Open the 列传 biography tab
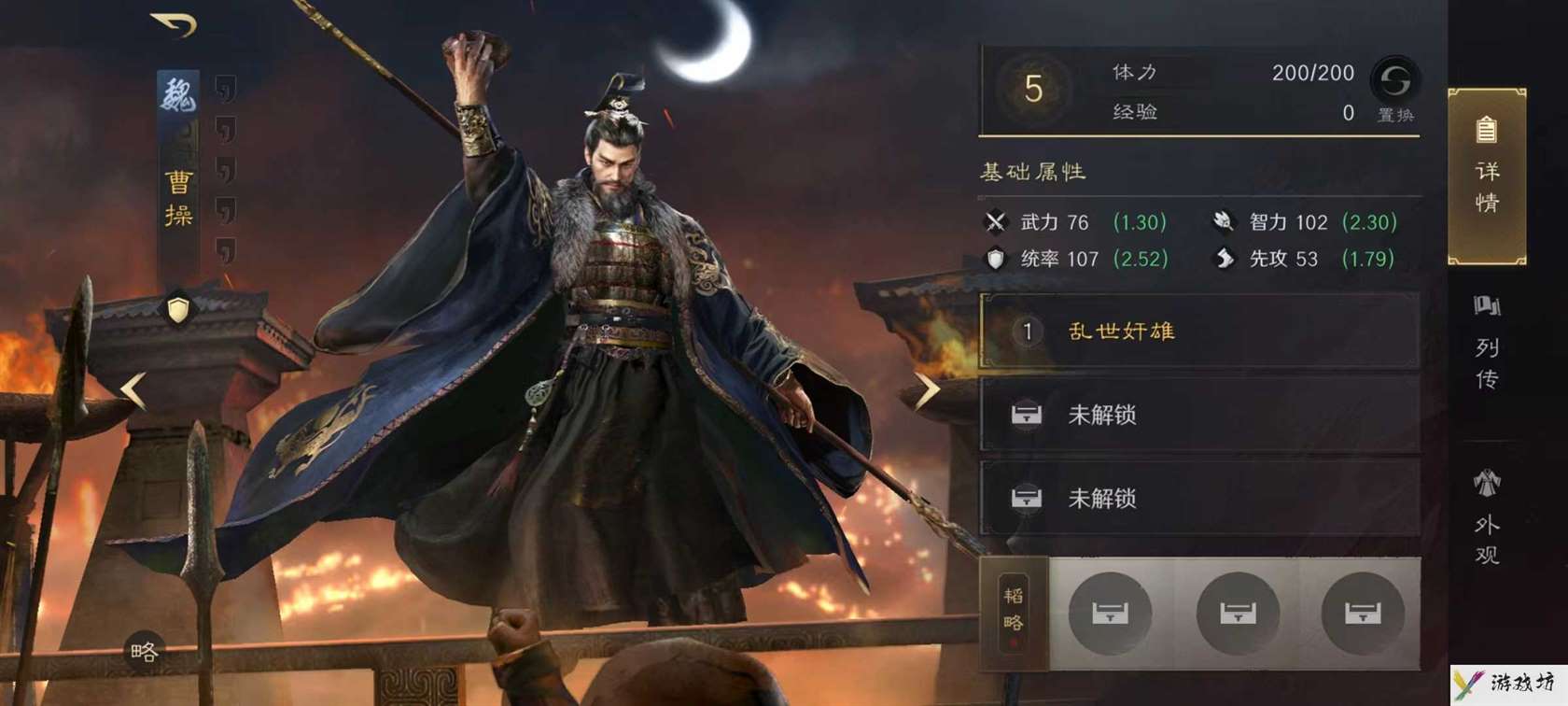Image resolution: width=1568 pixels, height=706 pixels. pos(1487,344)
